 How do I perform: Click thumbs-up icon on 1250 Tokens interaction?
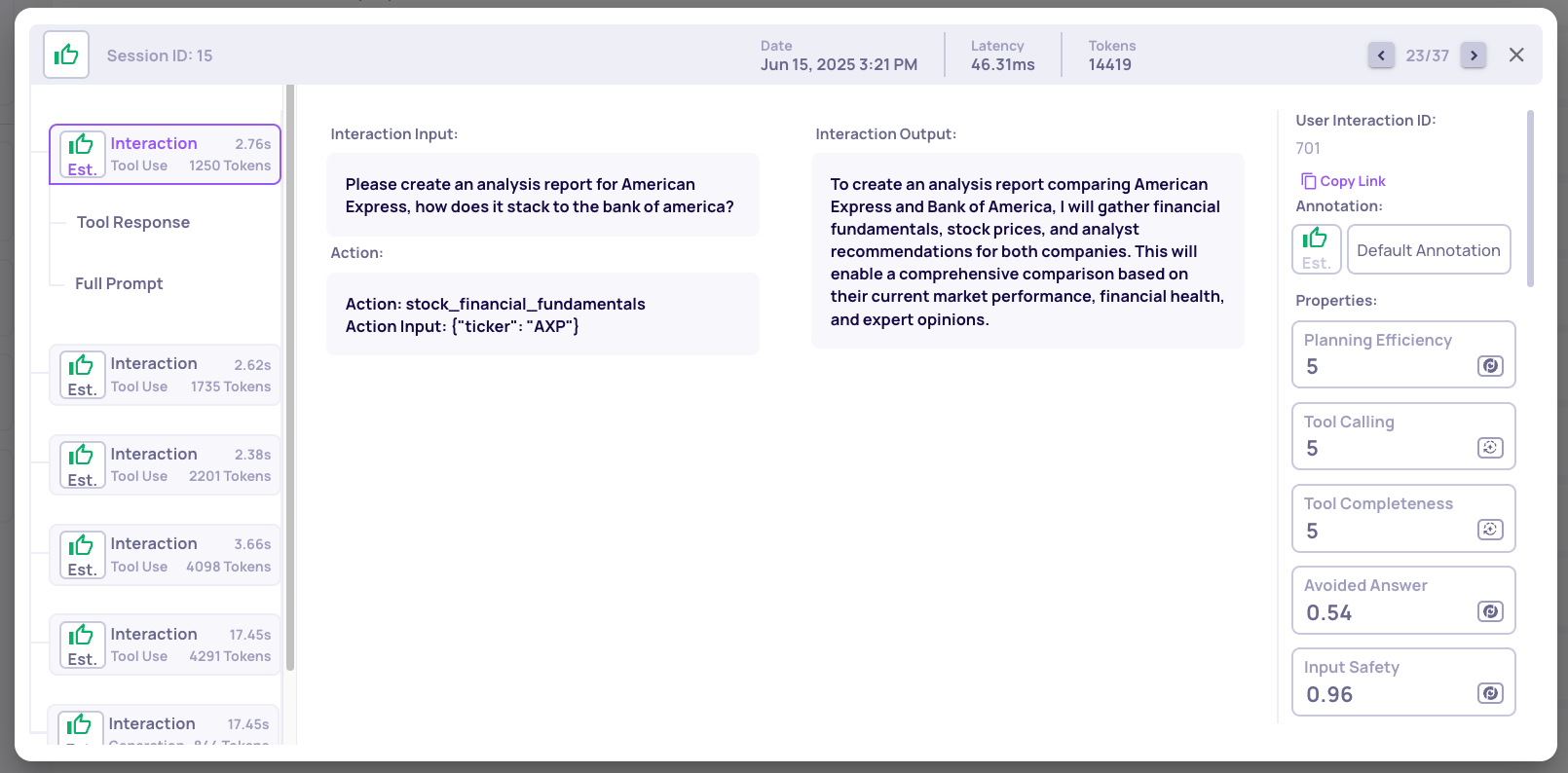pos(82,154)
